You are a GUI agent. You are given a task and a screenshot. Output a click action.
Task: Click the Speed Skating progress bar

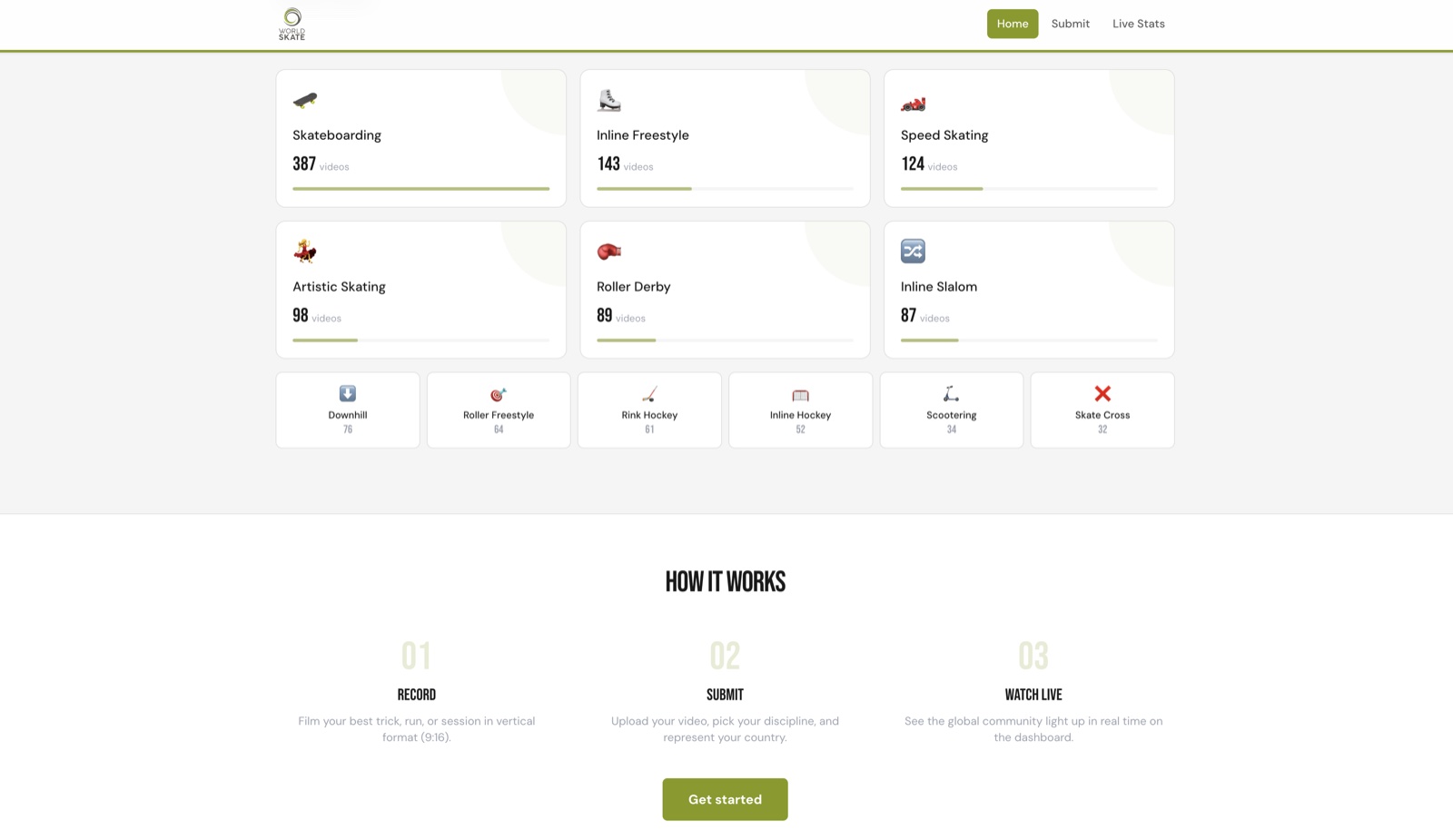1029,189
